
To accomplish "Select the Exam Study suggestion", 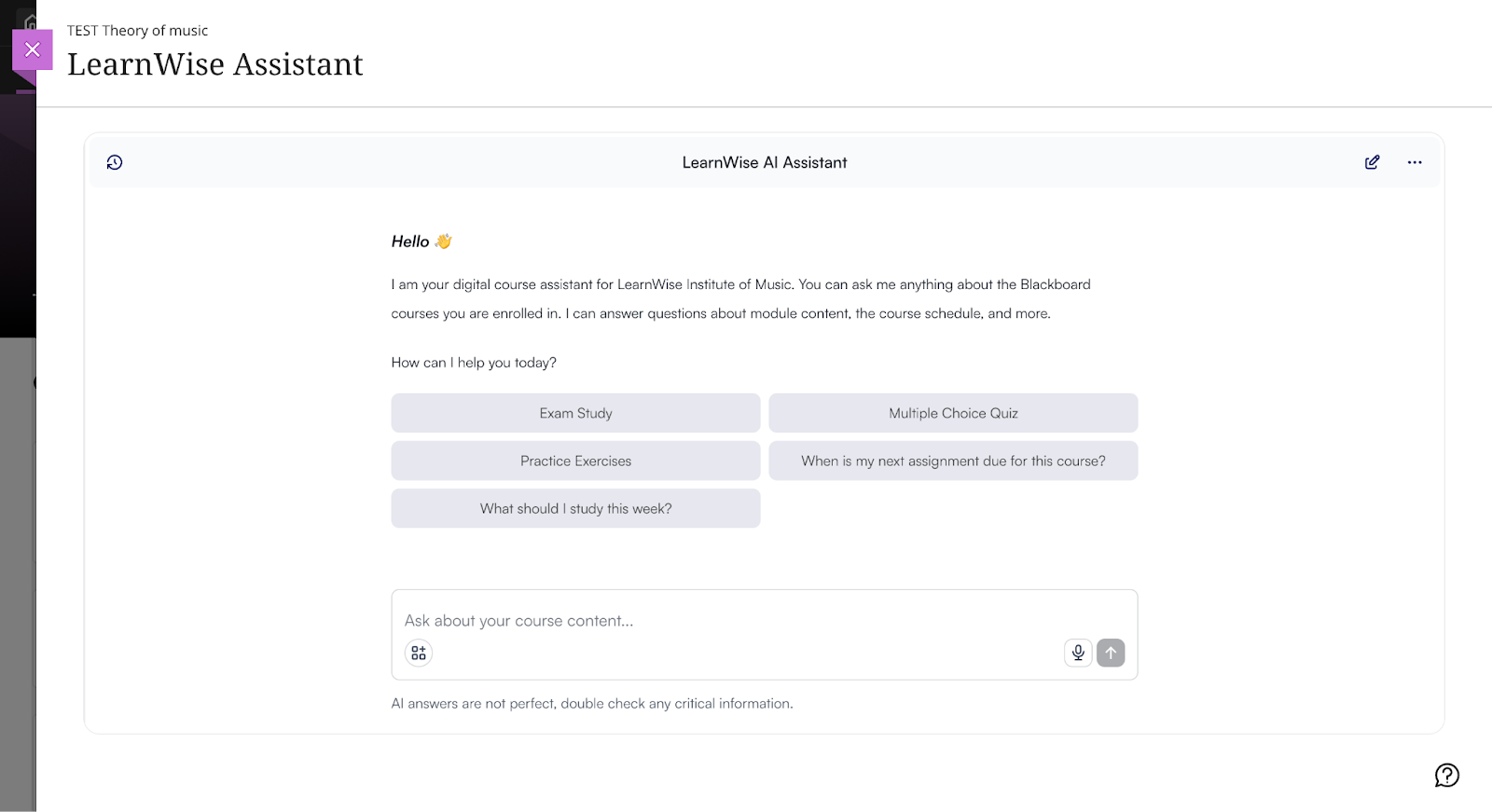I will [575, 413].
